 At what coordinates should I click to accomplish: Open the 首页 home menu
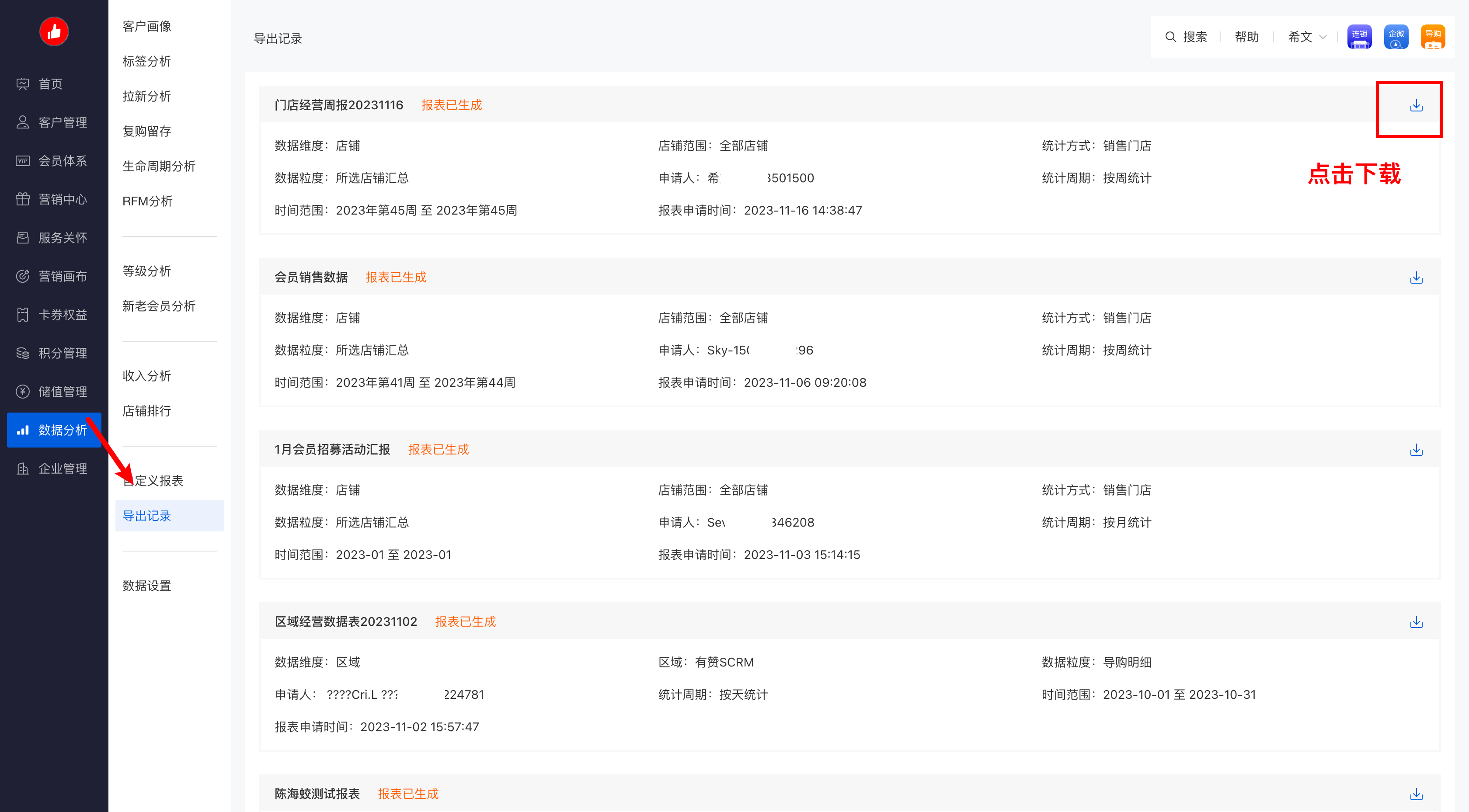coord(50,84)
